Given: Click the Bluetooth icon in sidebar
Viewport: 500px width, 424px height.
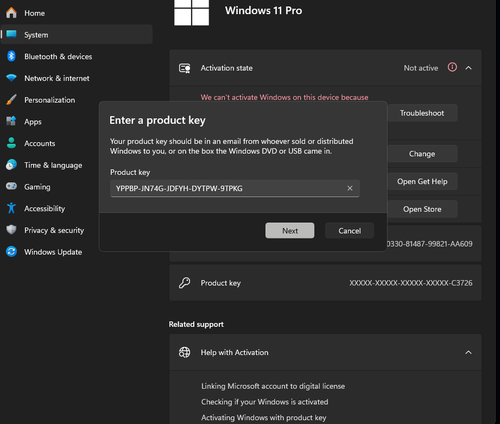Looking at the screenshot, I should pyautogui.click(x=11, y=56).
